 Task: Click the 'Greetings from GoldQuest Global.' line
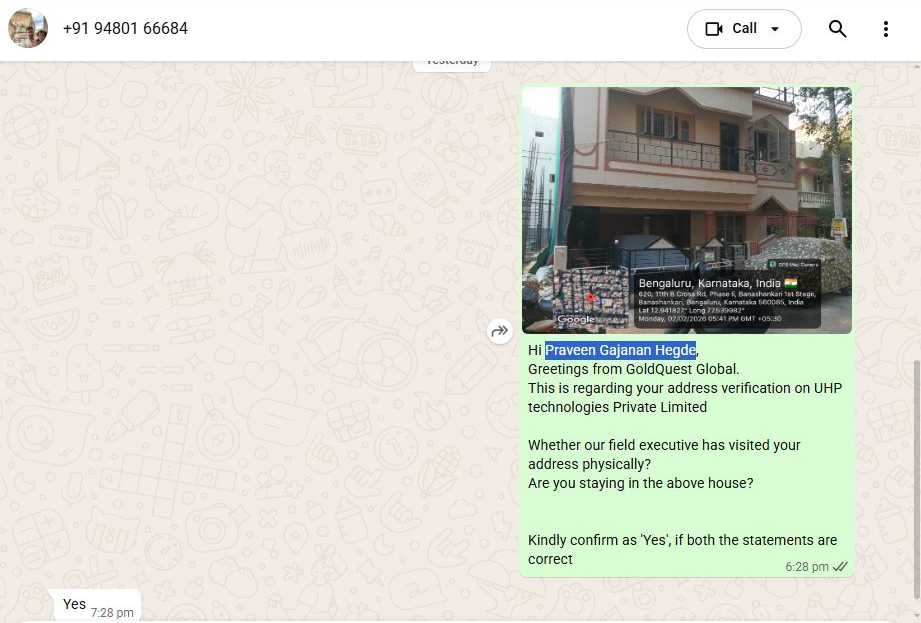633,369
